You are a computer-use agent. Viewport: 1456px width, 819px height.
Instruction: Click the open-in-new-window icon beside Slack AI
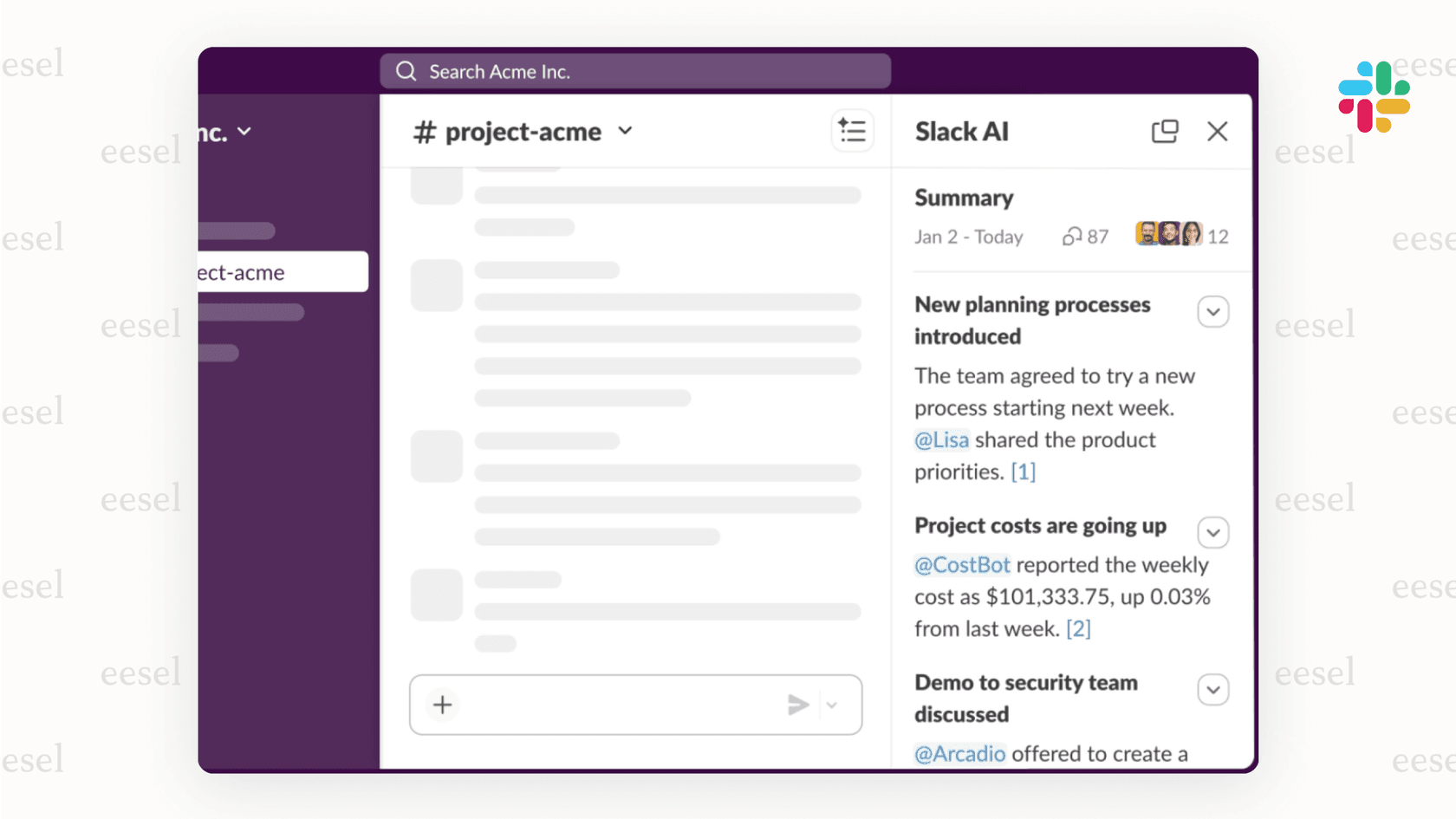1165,131
